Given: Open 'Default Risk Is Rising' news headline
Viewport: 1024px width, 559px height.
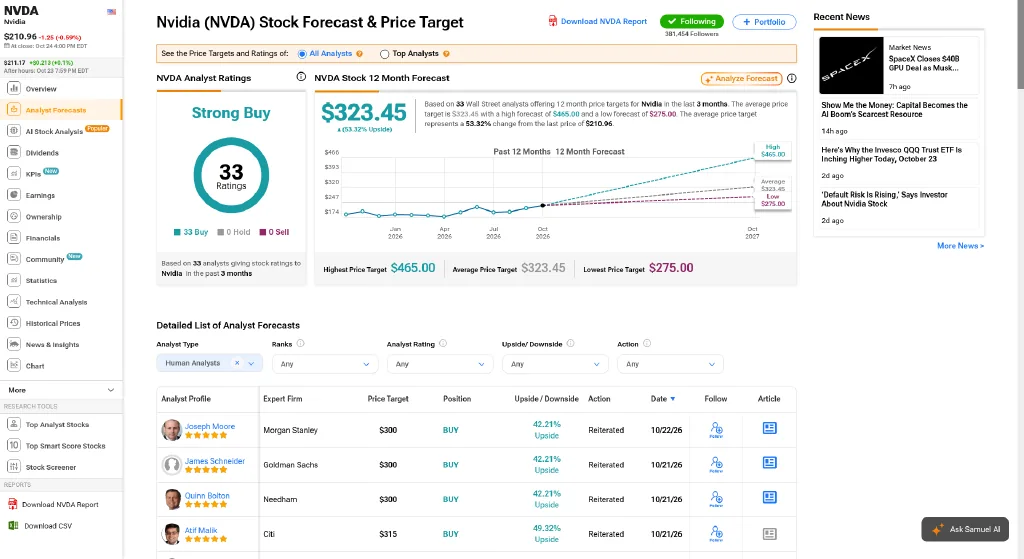Looking at the screenshot, I should 884,199.
